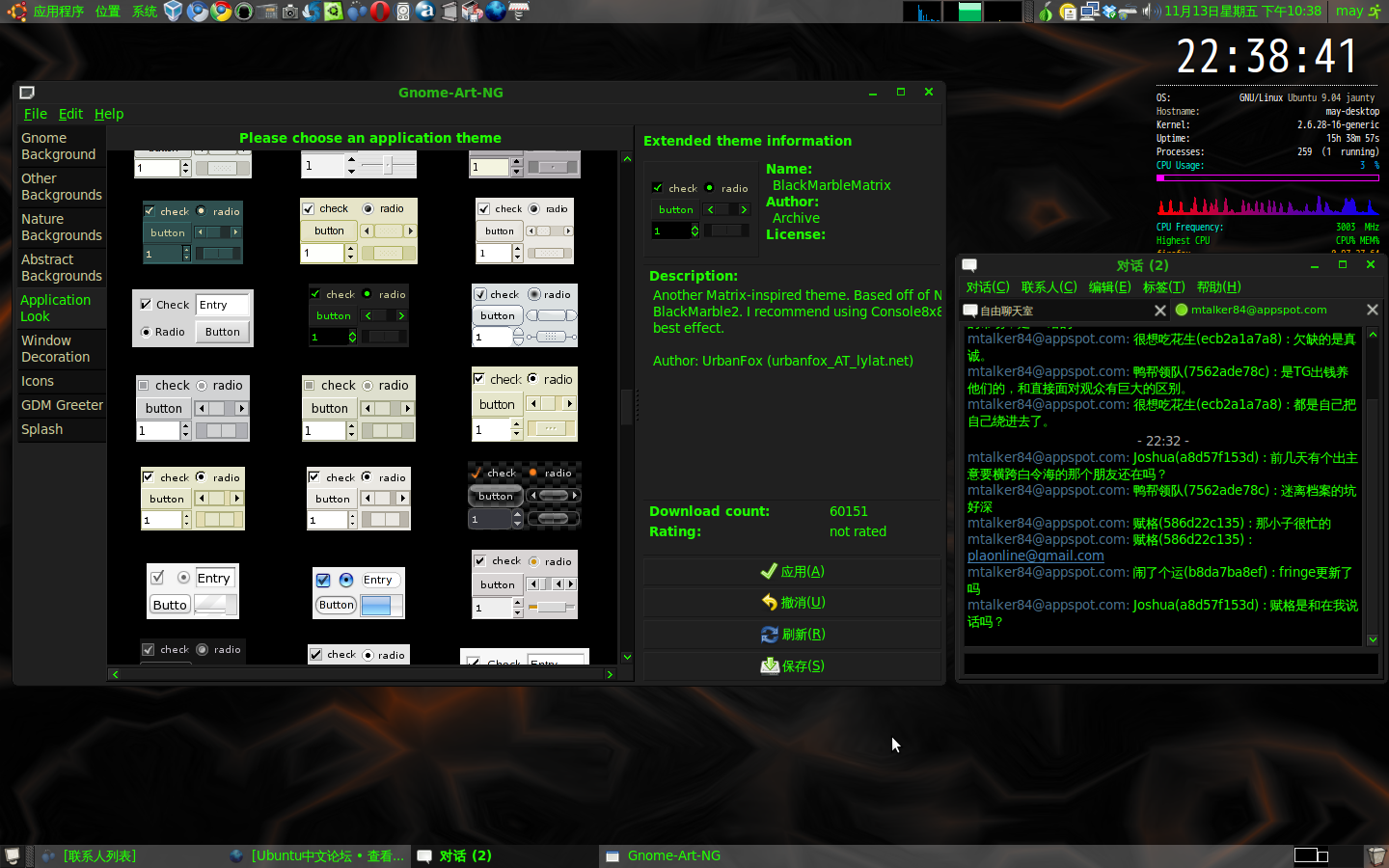Launch VirtualBox from the top panel
This screenshot has height=868, width=1389.
tap(174, 12)
